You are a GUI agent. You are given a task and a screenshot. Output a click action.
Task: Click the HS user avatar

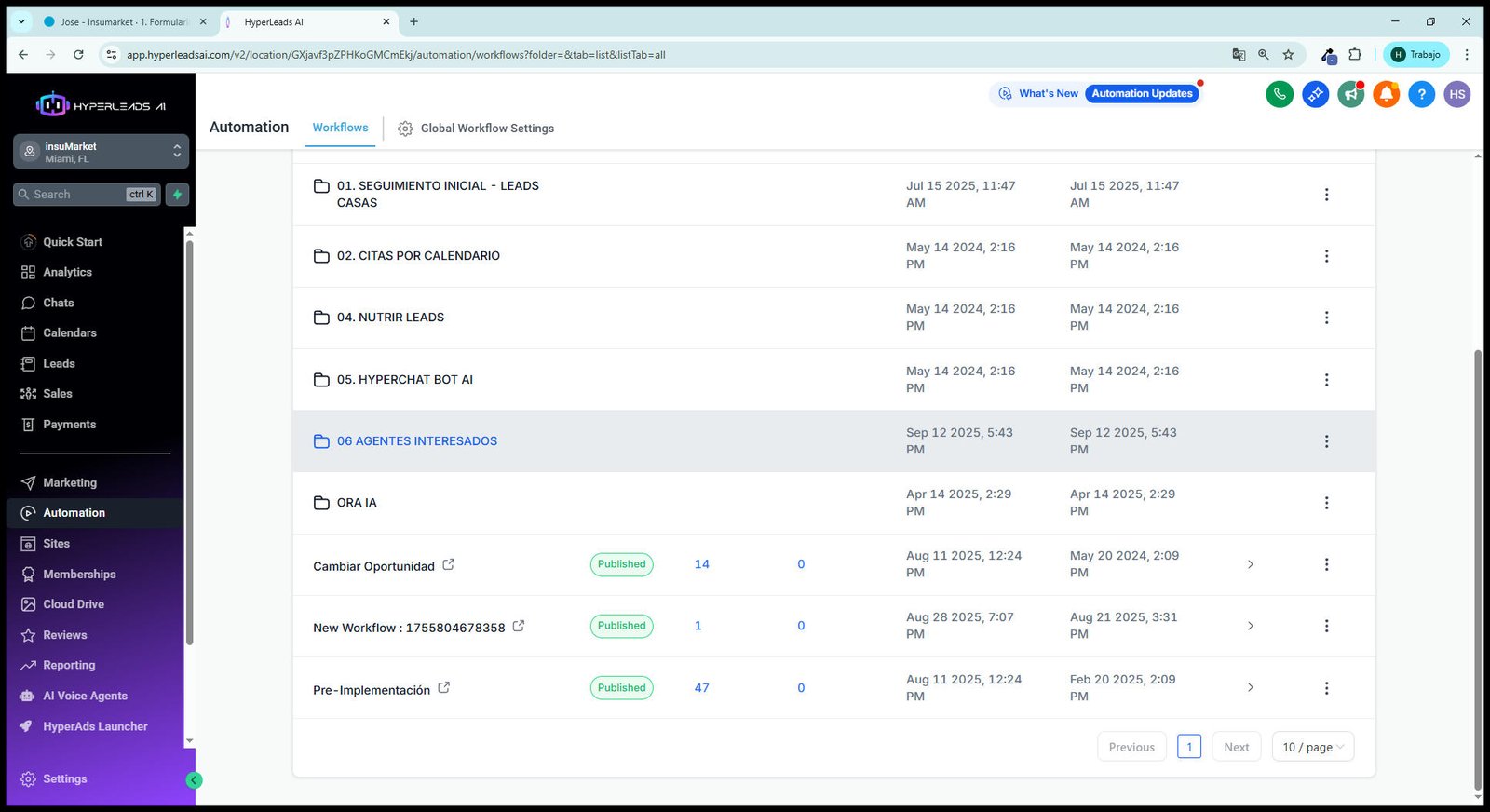1457,94
